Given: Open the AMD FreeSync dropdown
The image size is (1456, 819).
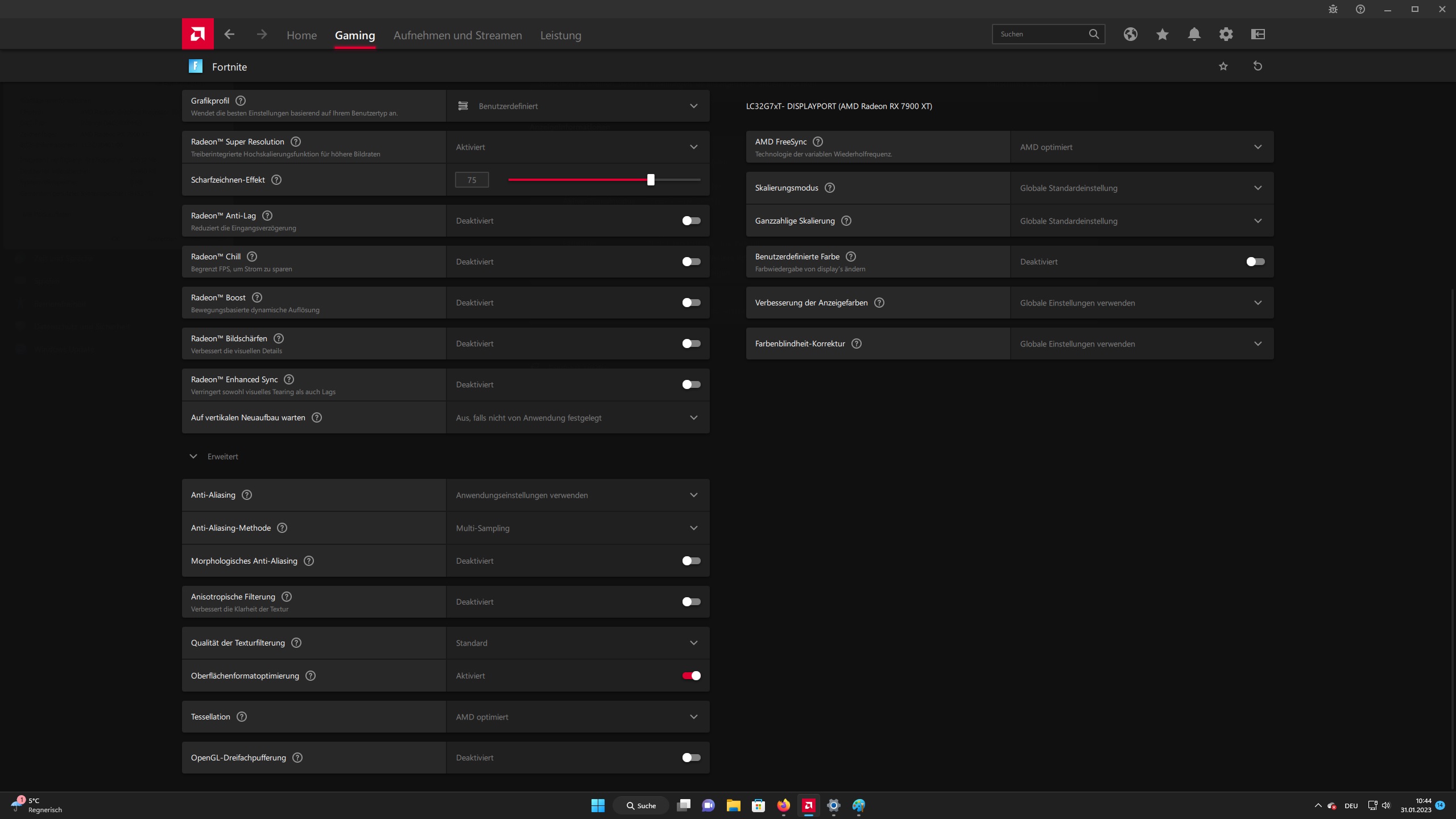Looking at the screenshot, I should coord(1141,147).
